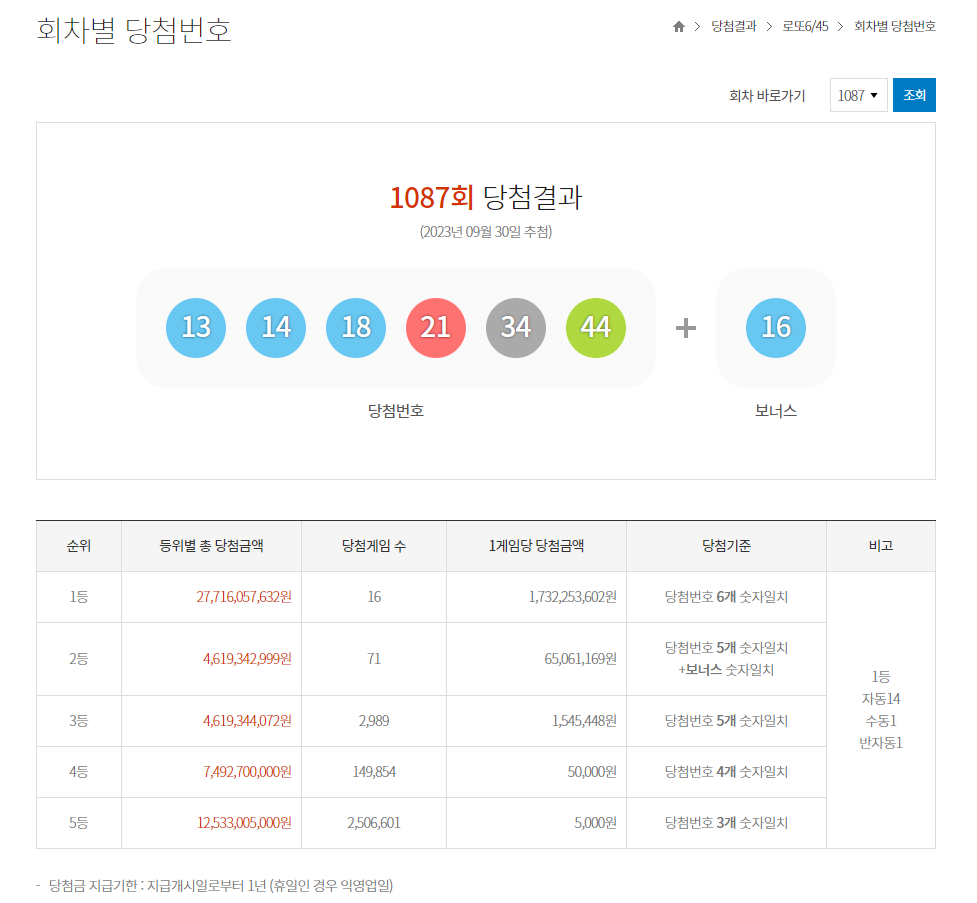Select total prize 27,716,057,632원
977x903 pixels.
tap(244, 597)
